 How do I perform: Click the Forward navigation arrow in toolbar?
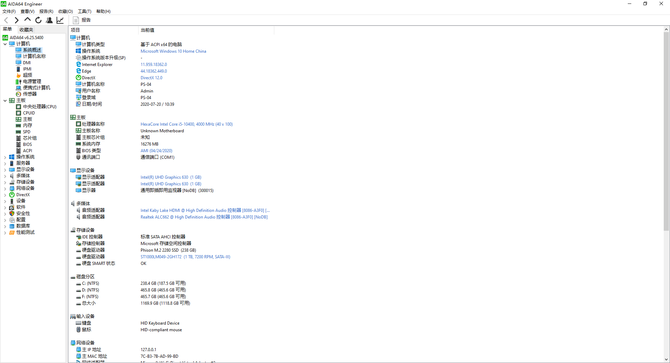[x=17, y=20]
